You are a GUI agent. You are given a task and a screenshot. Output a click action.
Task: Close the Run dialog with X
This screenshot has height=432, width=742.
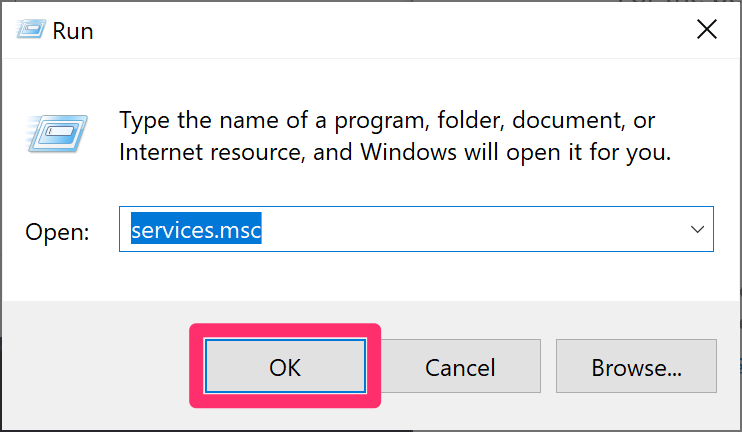click(x=707, y=30)
